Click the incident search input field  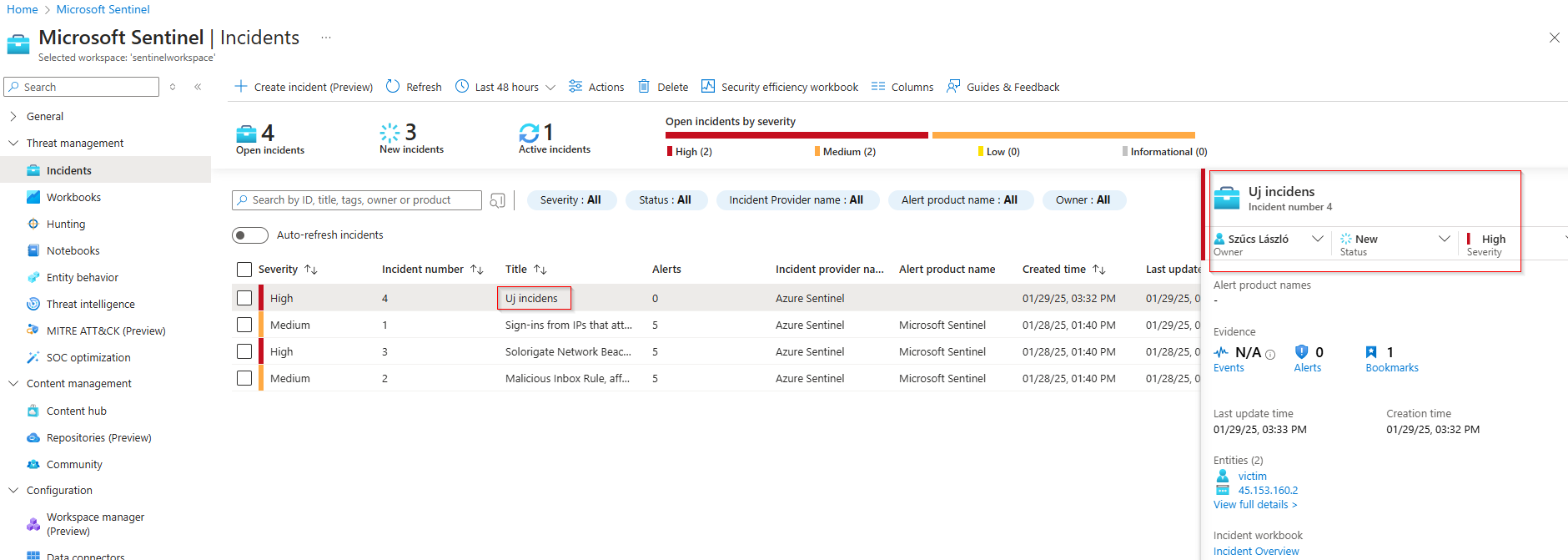(357, 200)
